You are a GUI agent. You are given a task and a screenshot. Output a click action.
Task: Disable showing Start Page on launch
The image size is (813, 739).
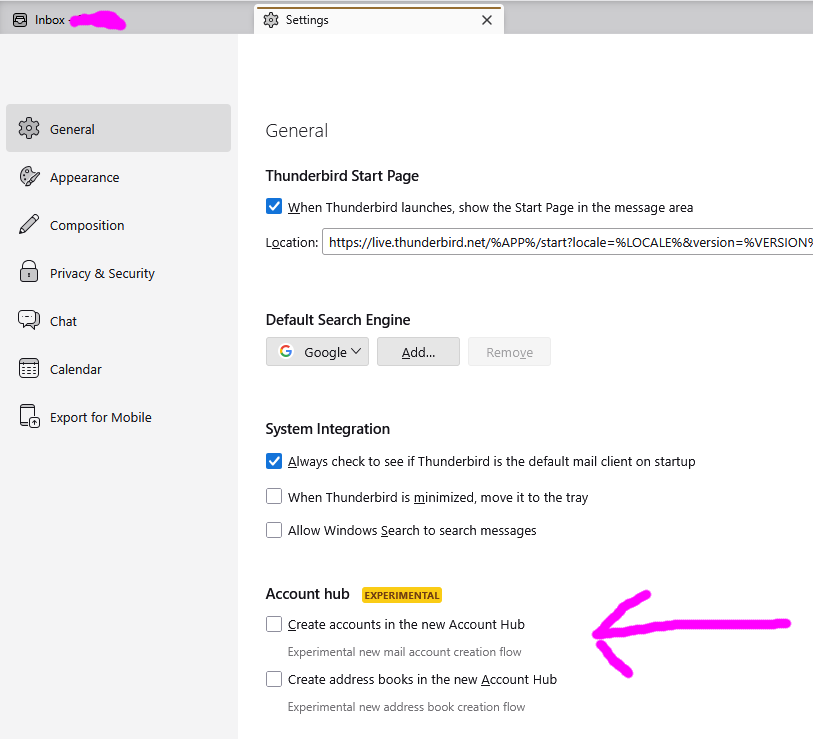(x=274, y=207)
